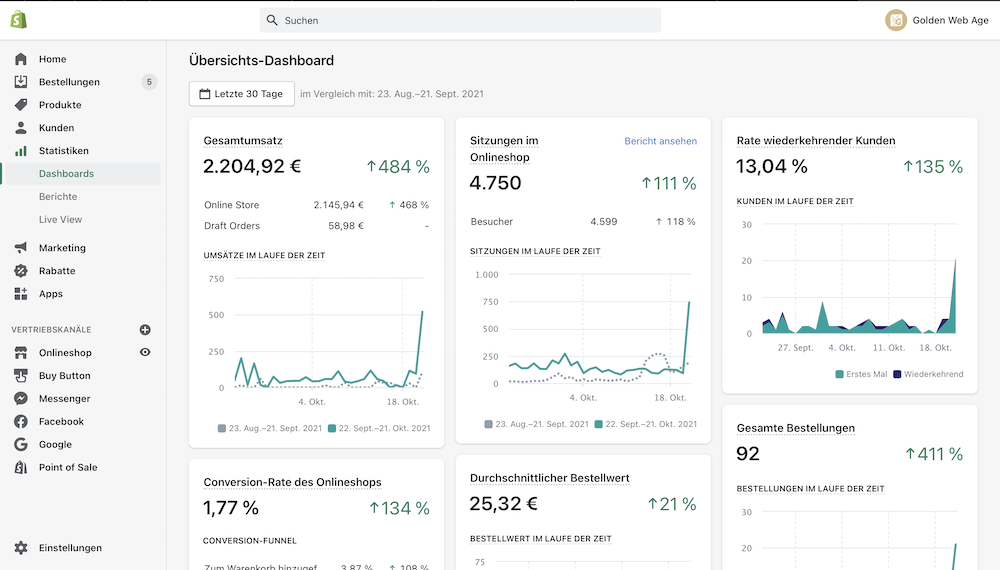The height and width of the screenshot is (570, 1000).
Task: Click Rate wiederkehrender Kunden title
Action: tap(816, 141)
